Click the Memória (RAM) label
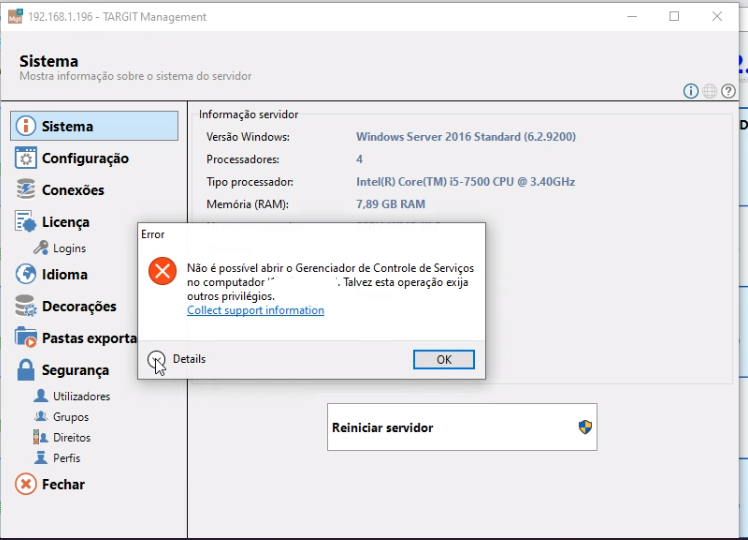 point(247,204)
